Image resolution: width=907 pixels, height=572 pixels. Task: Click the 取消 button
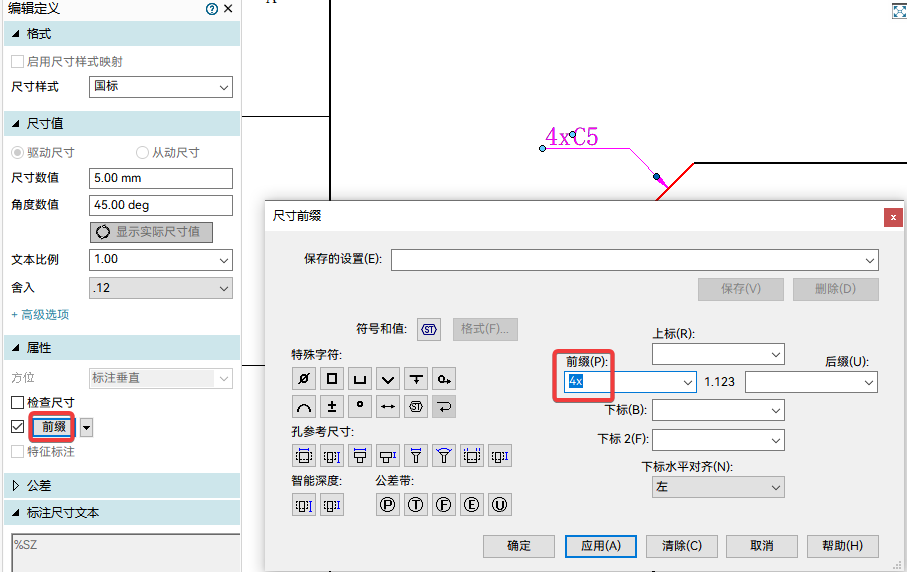coord(762,546)
